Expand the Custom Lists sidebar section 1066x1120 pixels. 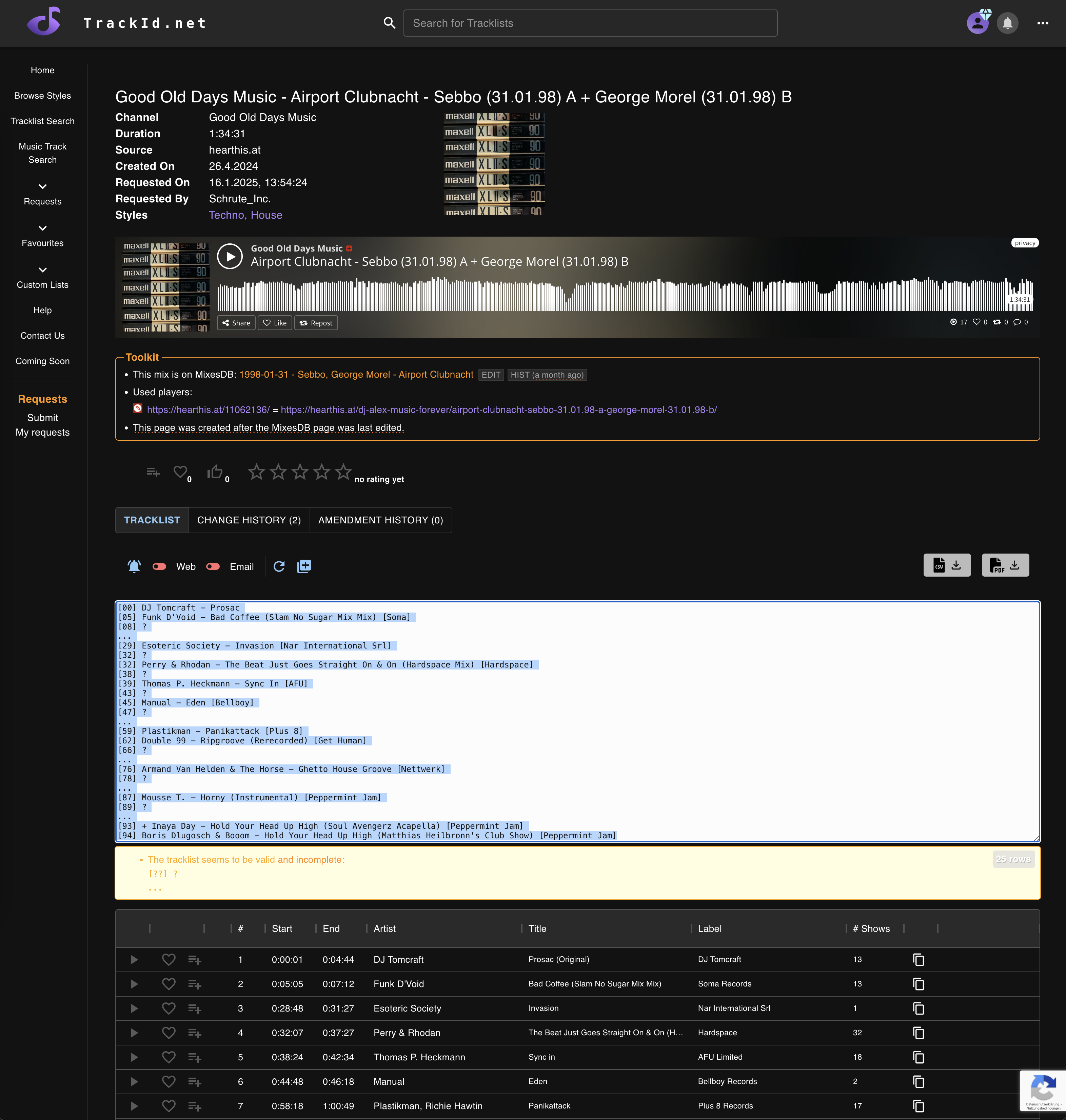[x=43, y=277]
